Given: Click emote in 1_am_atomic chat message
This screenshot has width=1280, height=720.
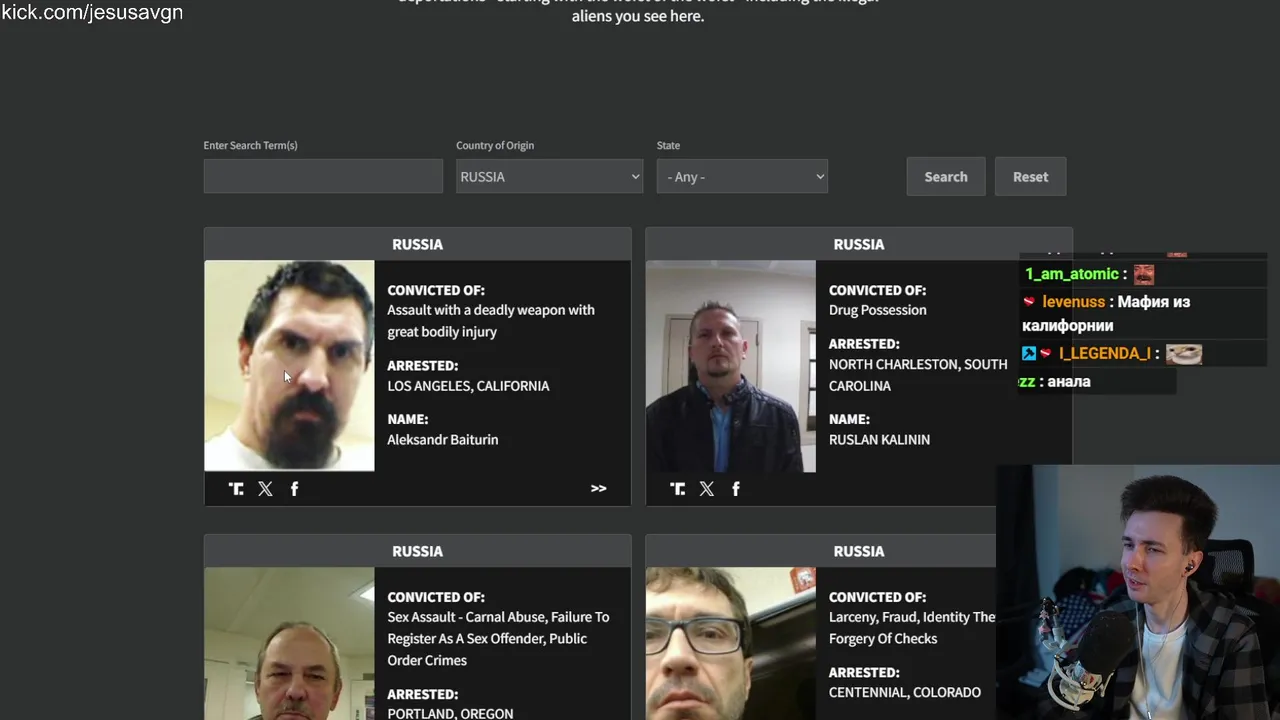Looking at the screenshot, I should click(1144, 274).
